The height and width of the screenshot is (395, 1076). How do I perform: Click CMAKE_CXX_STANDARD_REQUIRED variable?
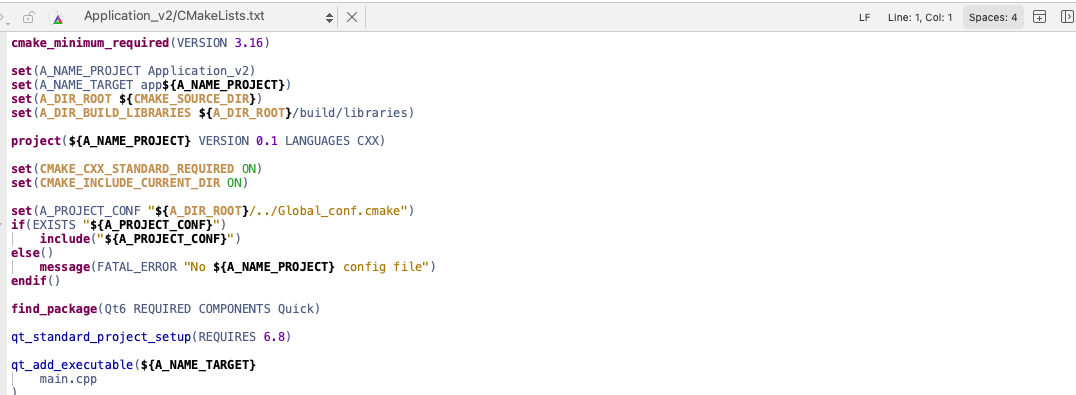tap(137, 168)
